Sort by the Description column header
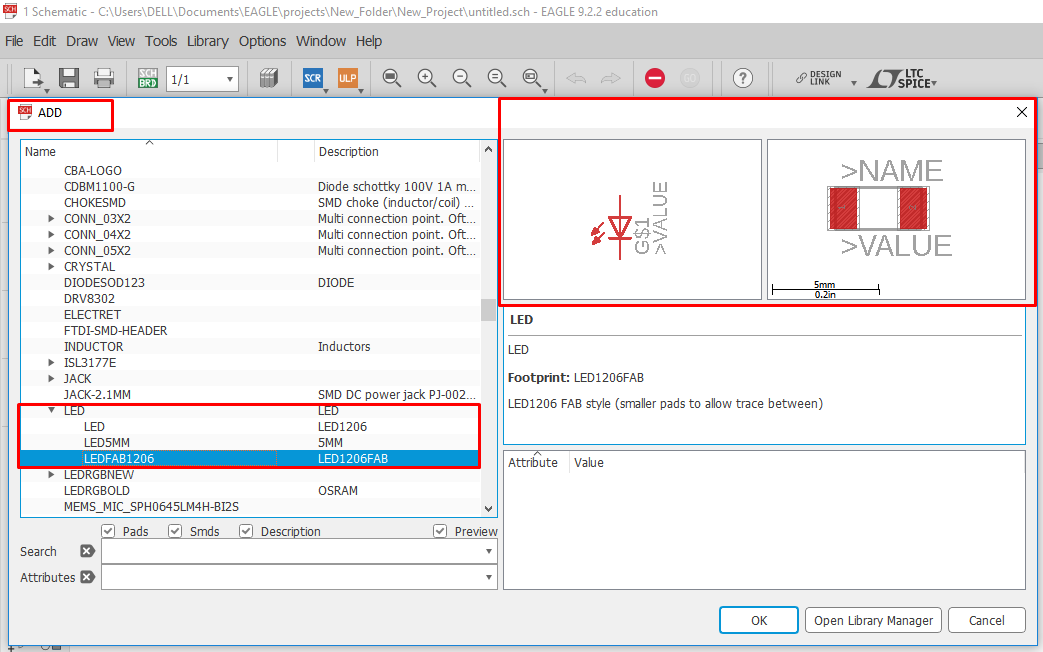Screen dimensions: 1043x652 397,152
